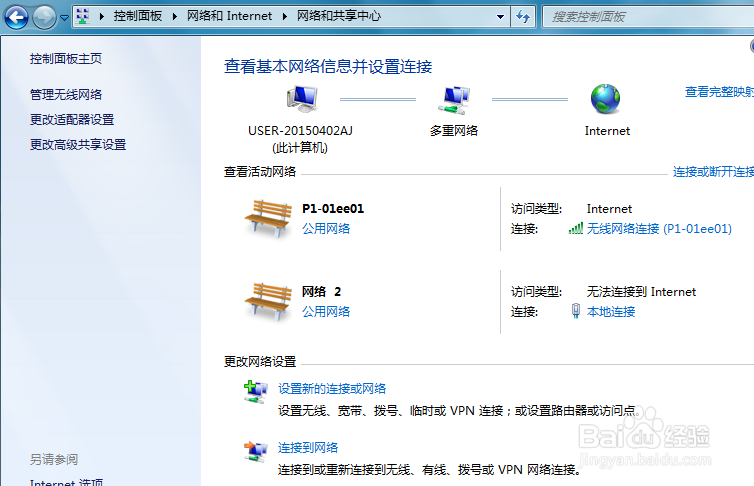
Task: Expand the arrow before 控制面板 breadcrumb
Action: click(101, 16)
